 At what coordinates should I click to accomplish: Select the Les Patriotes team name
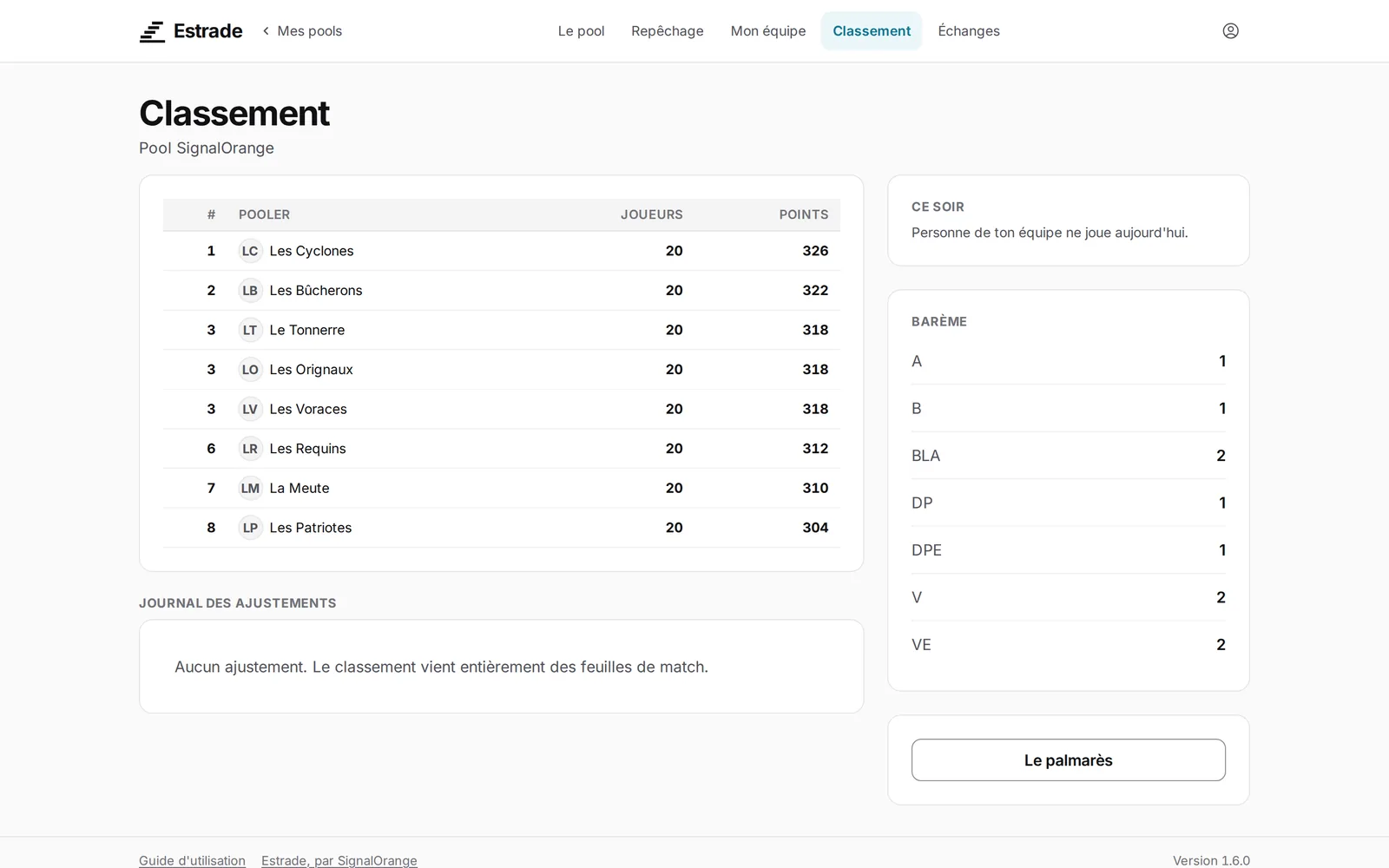click(311, 528)
